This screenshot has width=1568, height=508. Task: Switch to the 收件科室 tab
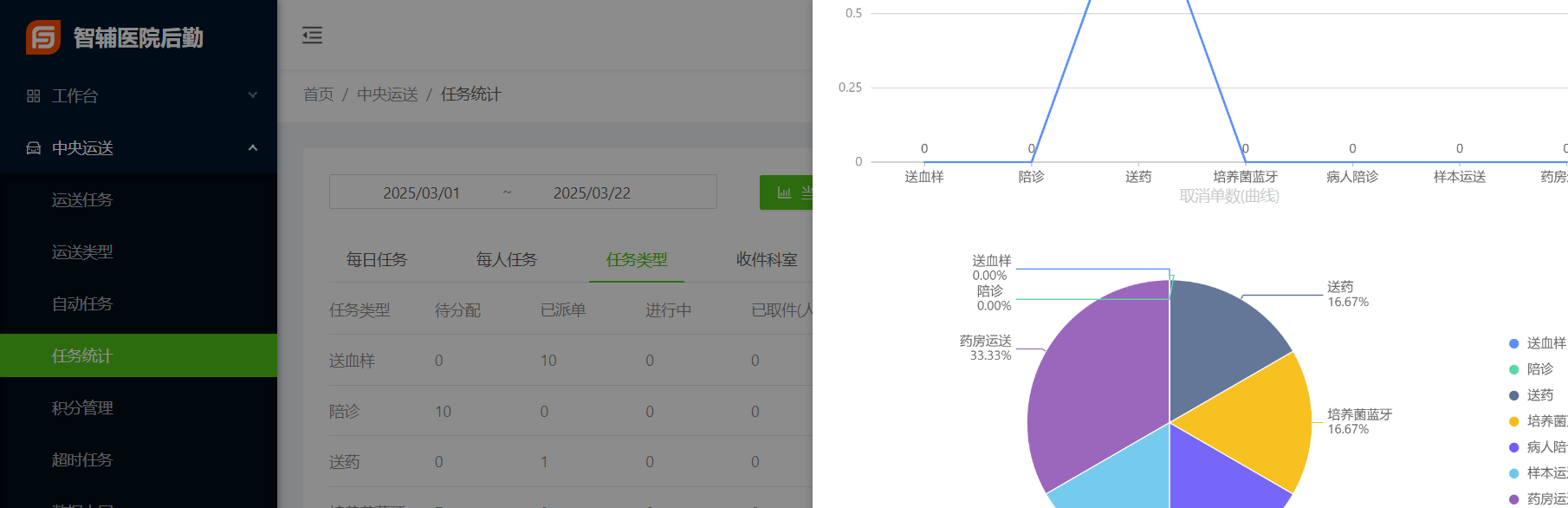[x=767, y=259]
